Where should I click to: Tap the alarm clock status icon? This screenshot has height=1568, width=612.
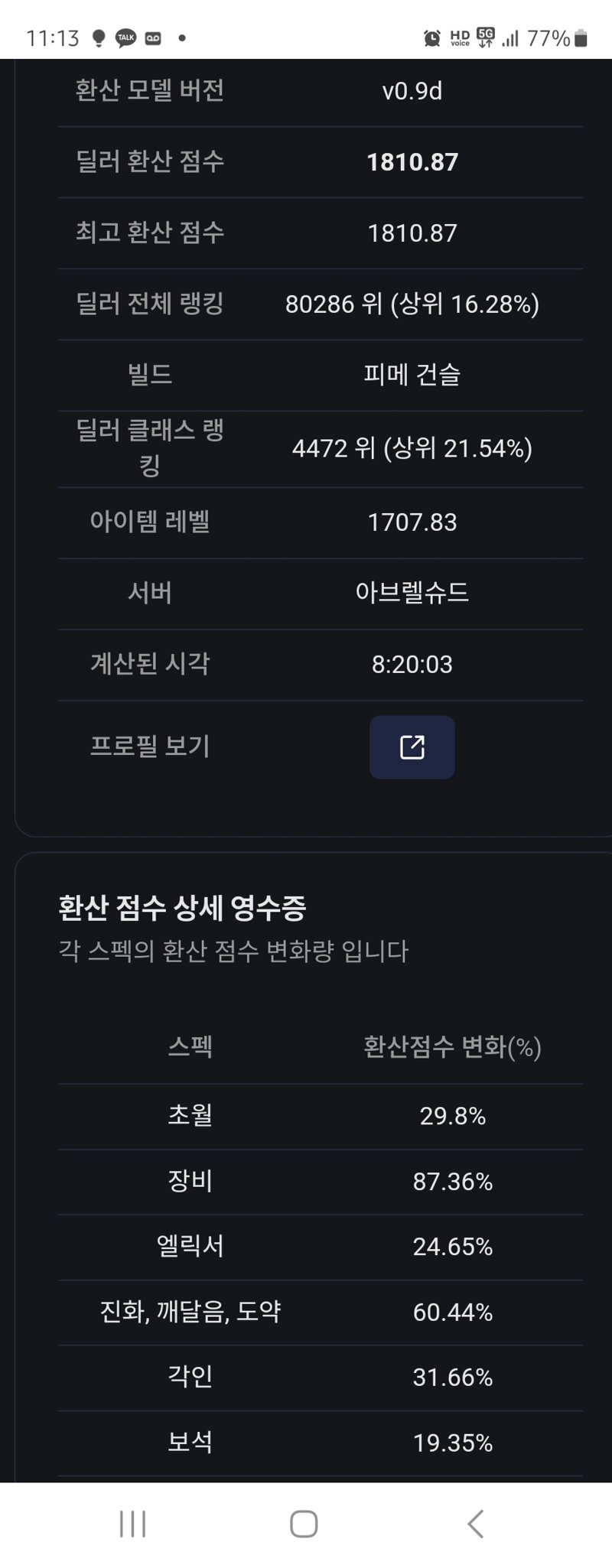click(x=432, y=37)
